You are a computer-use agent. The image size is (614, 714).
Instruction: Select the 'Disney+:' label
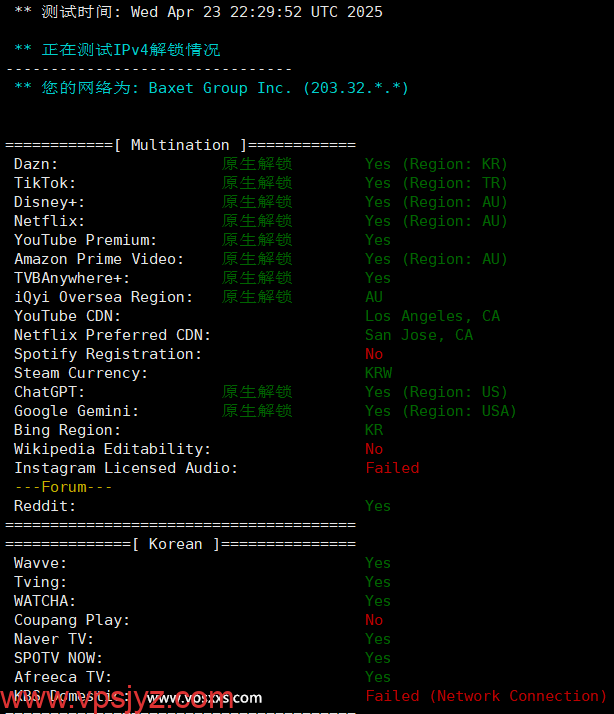point(49,202)
